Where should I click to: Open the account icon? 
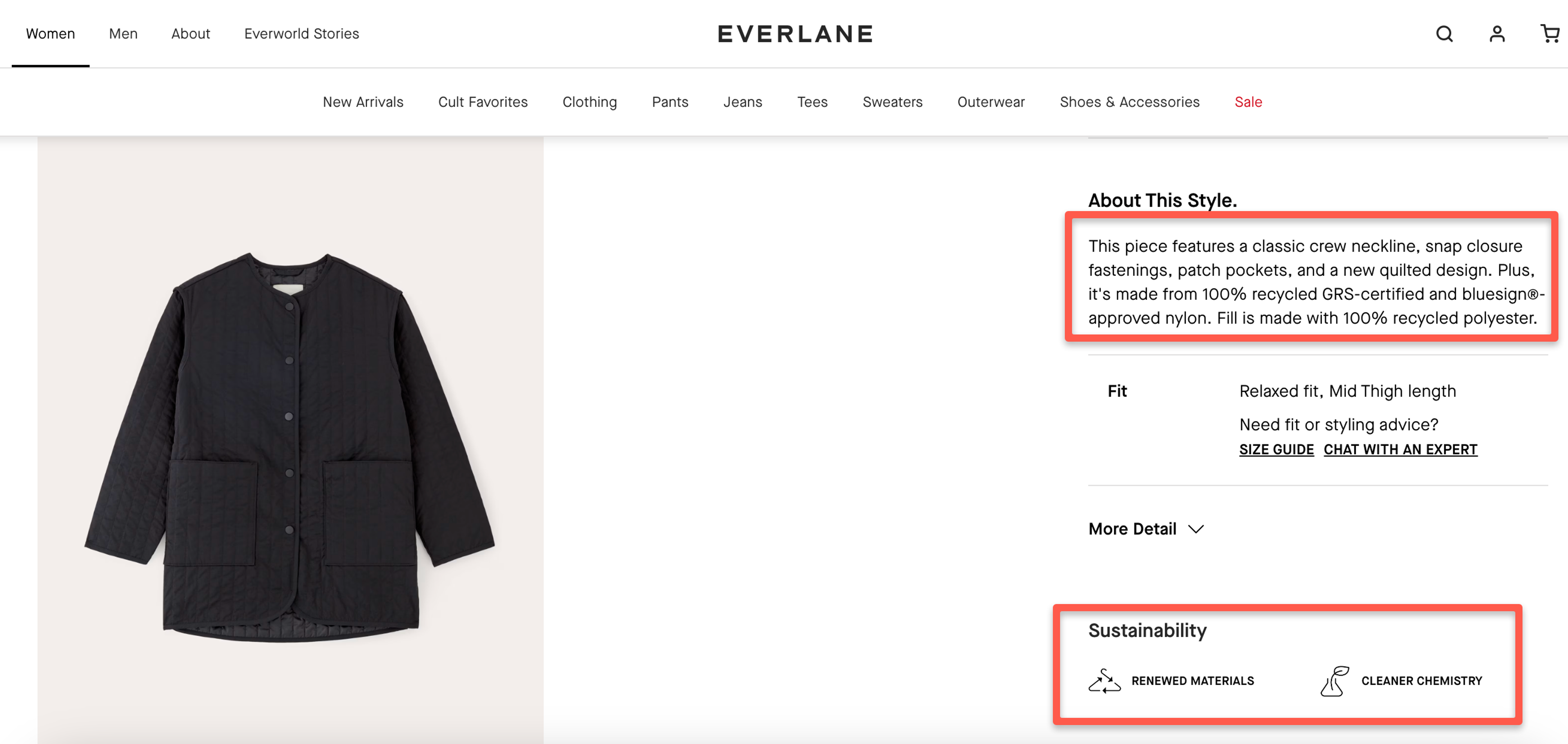[x=1496, y=34]
